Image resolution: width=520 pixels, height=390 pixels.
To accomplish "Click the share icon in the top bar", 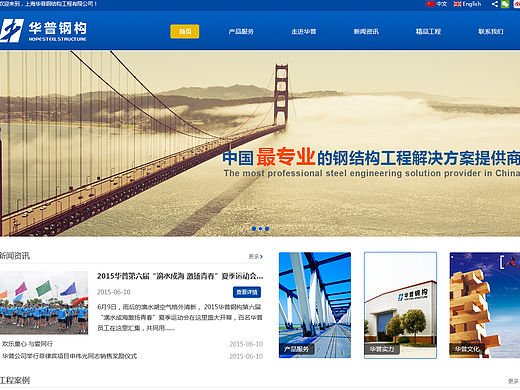I will pos(495,4).
